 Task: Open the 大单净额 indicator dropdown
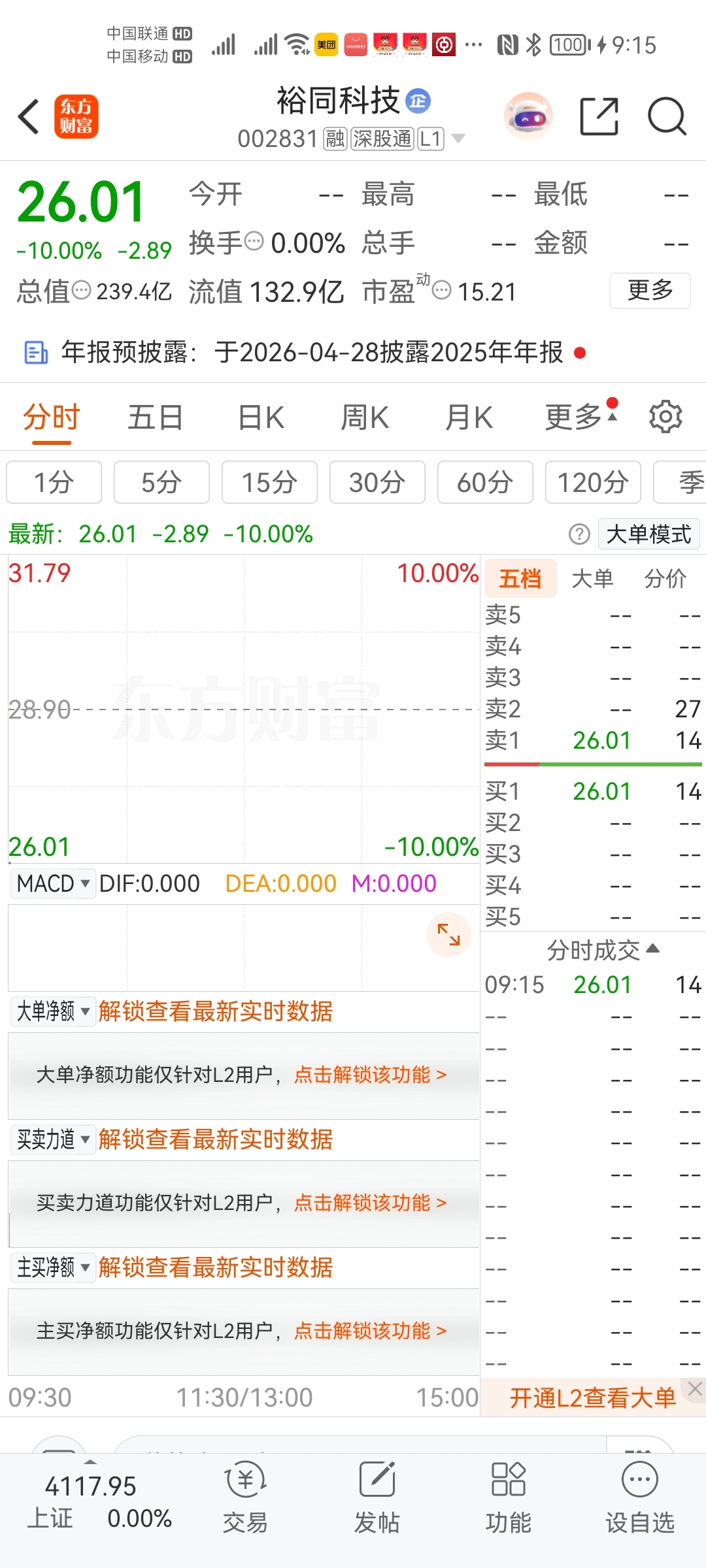[52, 1011]
